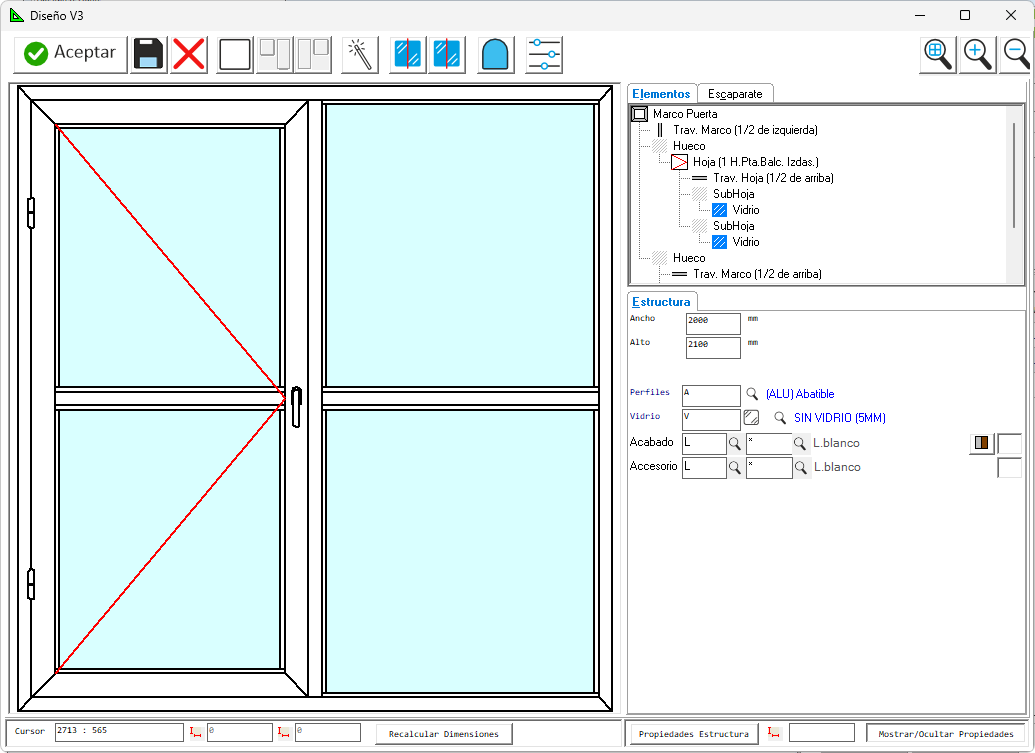1035x753 pixels.
Task: Save the design with floppy disk icon
Action: (149, 54)
